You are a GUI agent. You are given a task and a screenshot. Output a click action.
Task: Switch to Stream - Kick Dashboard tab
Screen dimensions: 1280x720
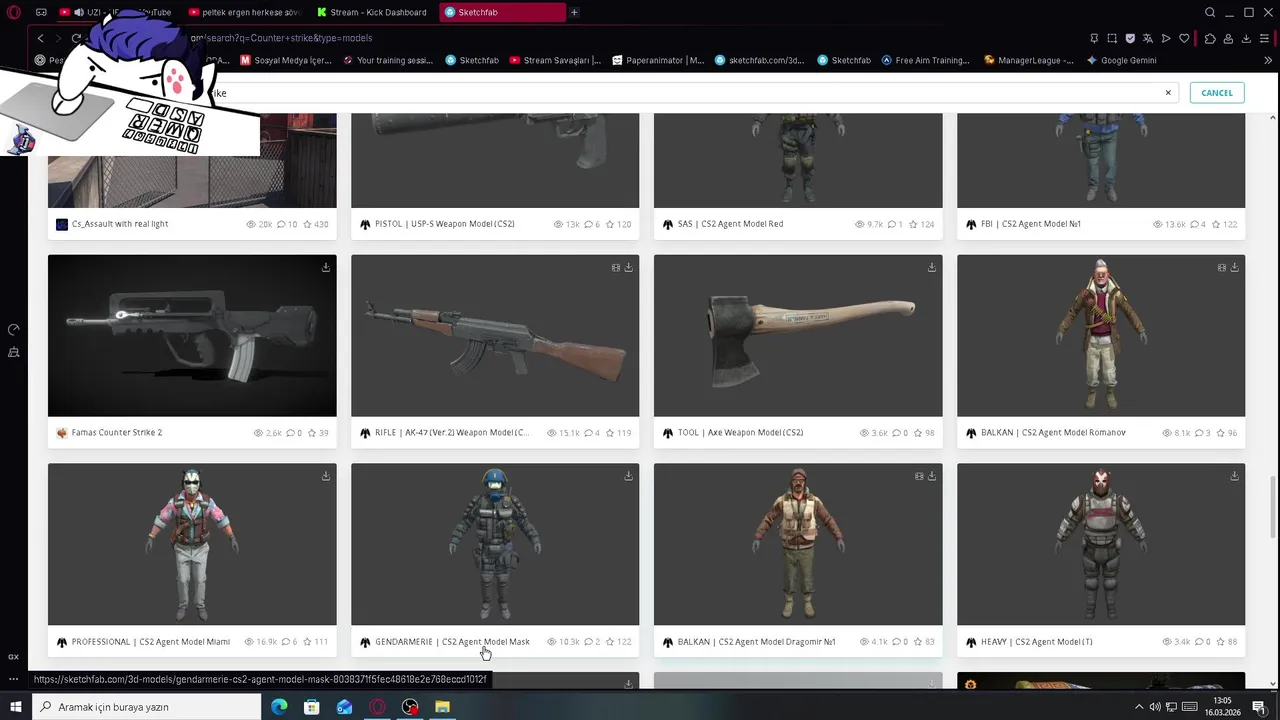pos(374,12)
